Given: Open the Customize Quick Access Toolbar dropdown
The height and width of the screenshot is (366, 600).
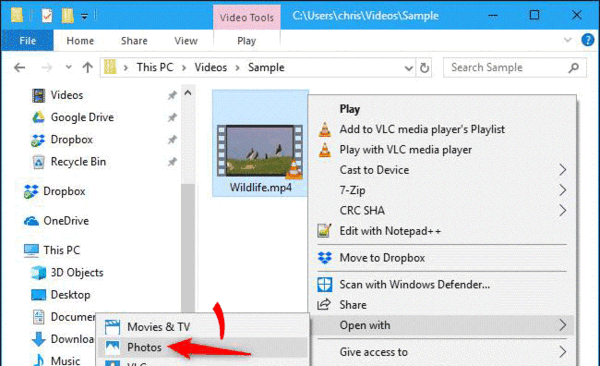Looking at the screenshot, I should coord(84,16).
